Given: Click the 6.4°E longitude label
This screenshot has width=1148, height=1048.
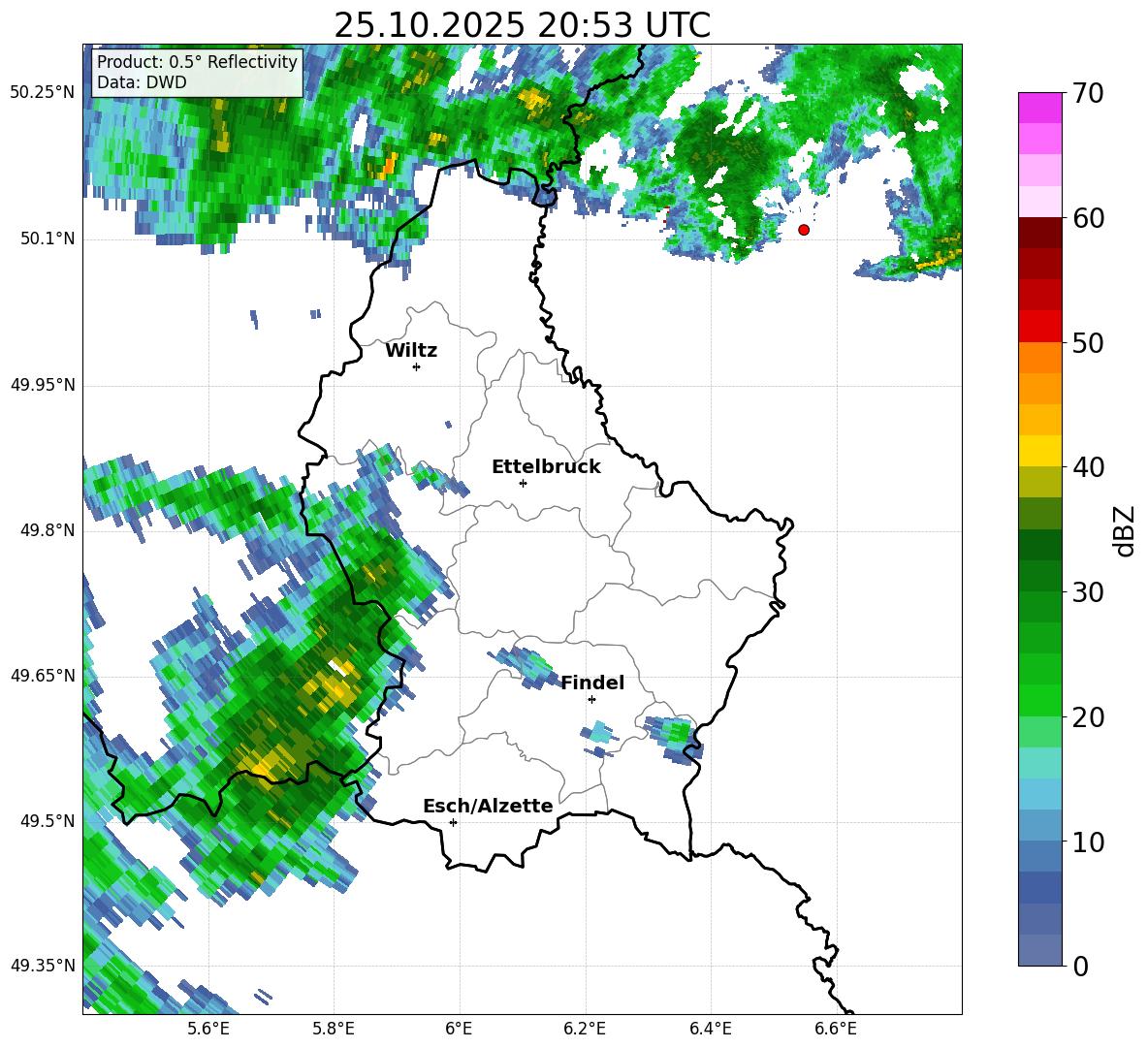Looking at the screenshot, I should (x=711, y=1030).
